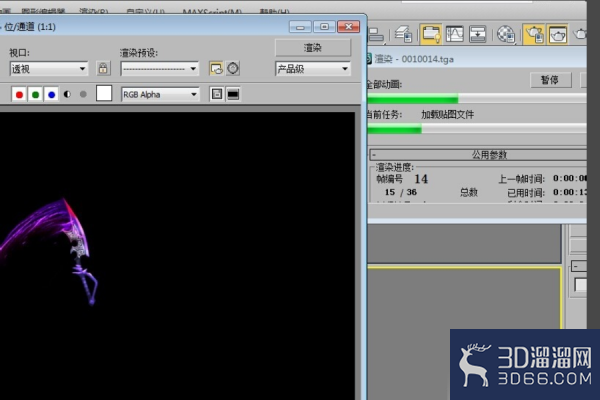Open the Manage Layers toolbar icon
This screenshot has width=600, height=400.
click(x=403, y=34)
